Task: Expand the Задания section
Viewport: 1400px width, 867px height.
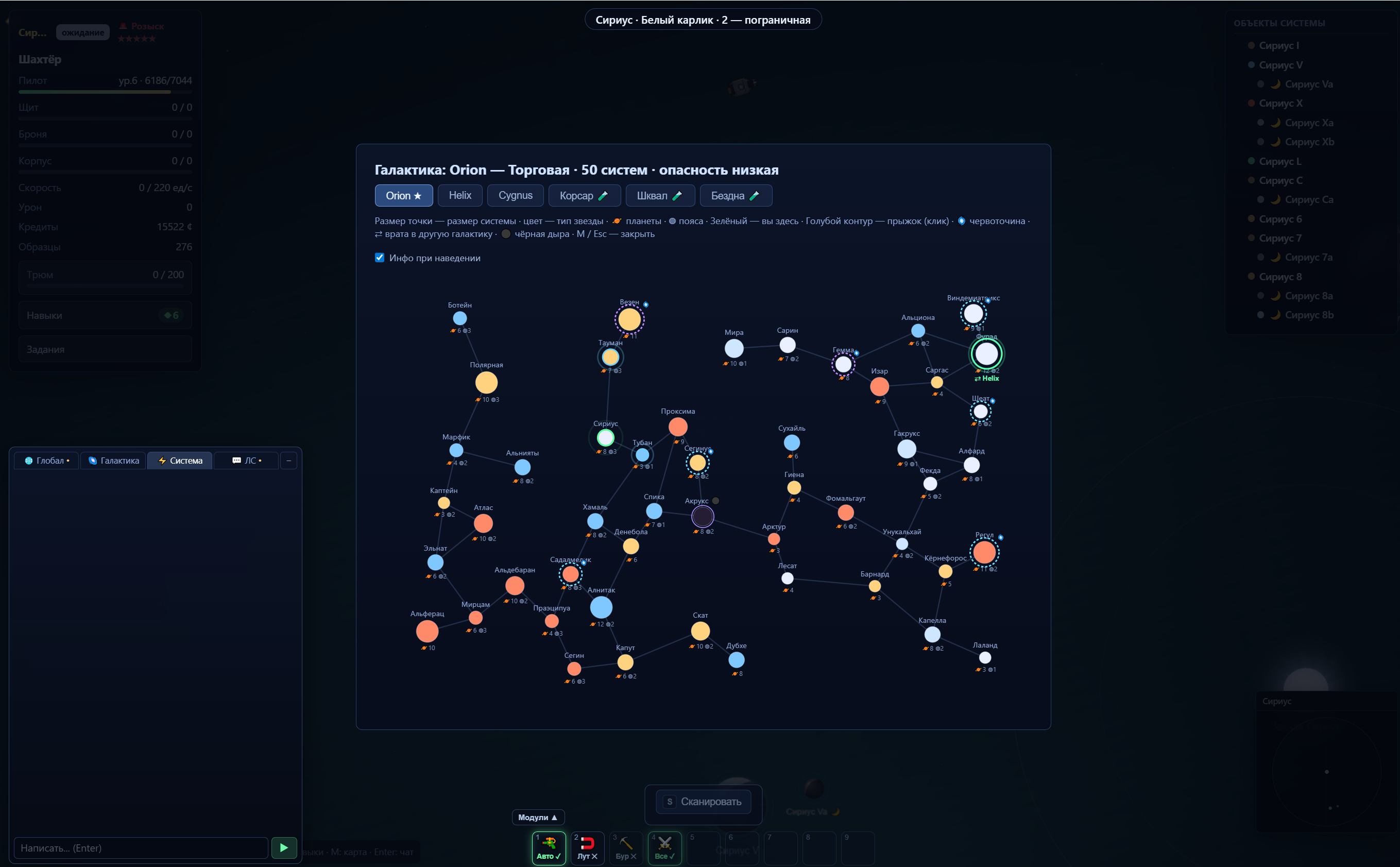Action: click(105, 349)
